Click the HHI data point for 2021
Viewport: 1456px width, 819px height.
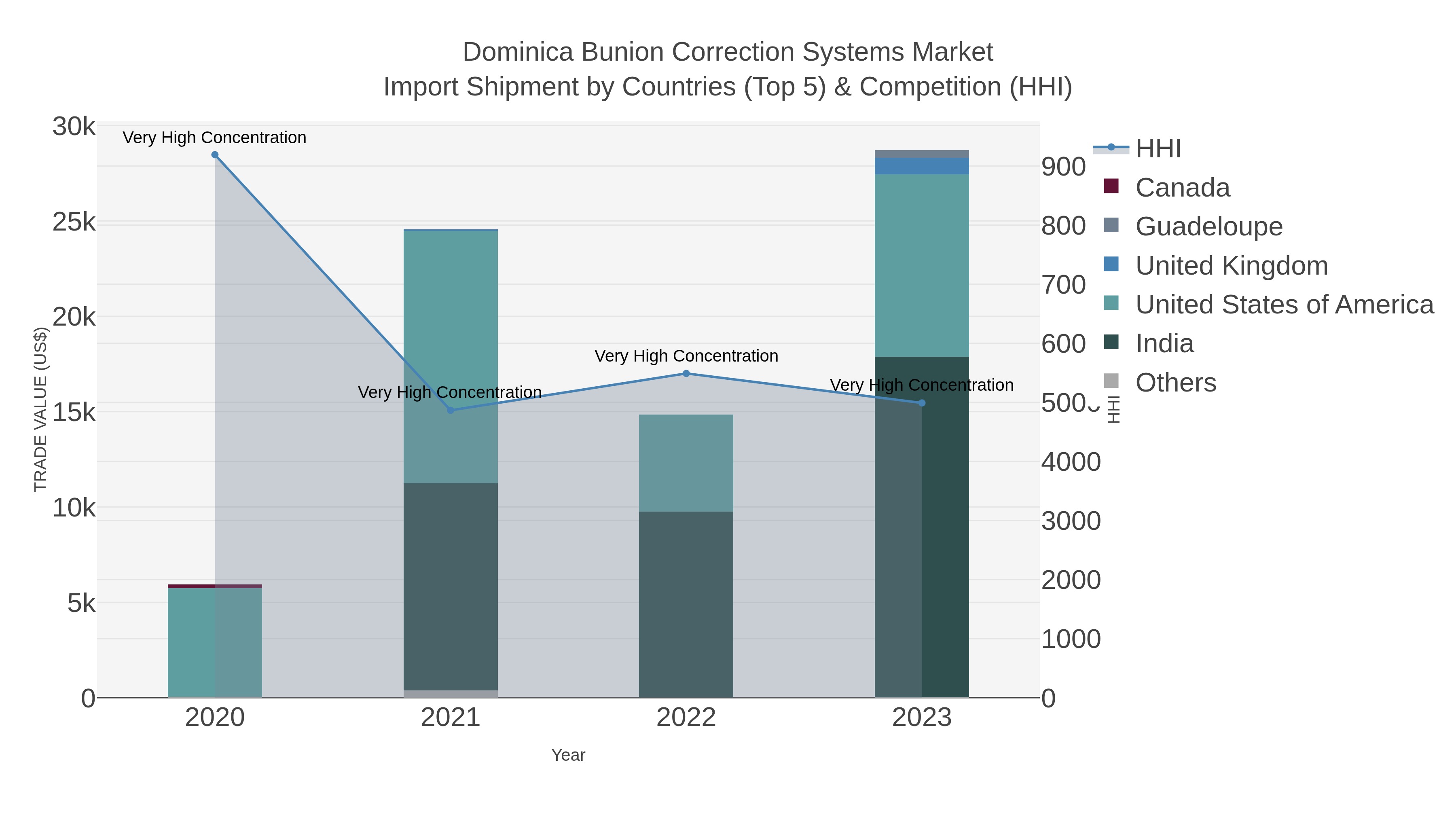[x=451, y=411]
